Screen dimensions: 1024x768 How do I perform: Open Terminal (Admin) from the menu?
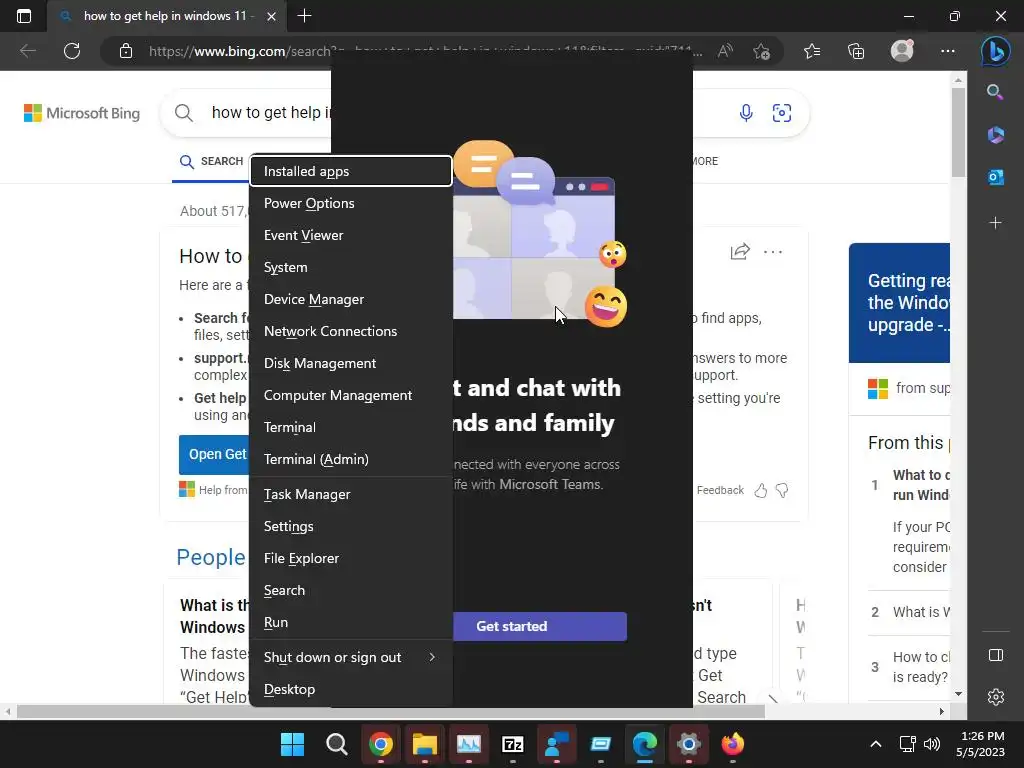click(x=351, y=459)
